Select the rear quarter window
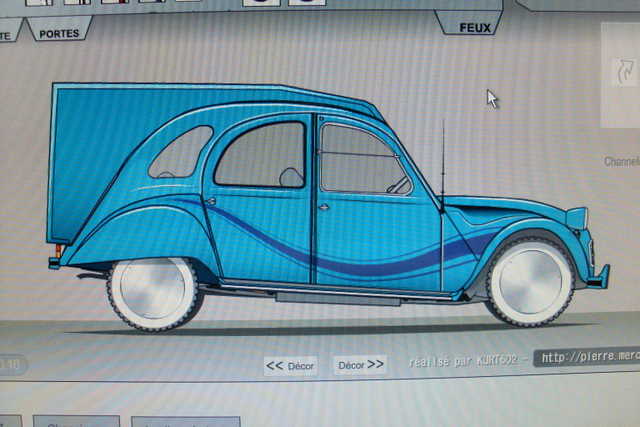This screenshot has height=427, width=640. tap(180, 153)
